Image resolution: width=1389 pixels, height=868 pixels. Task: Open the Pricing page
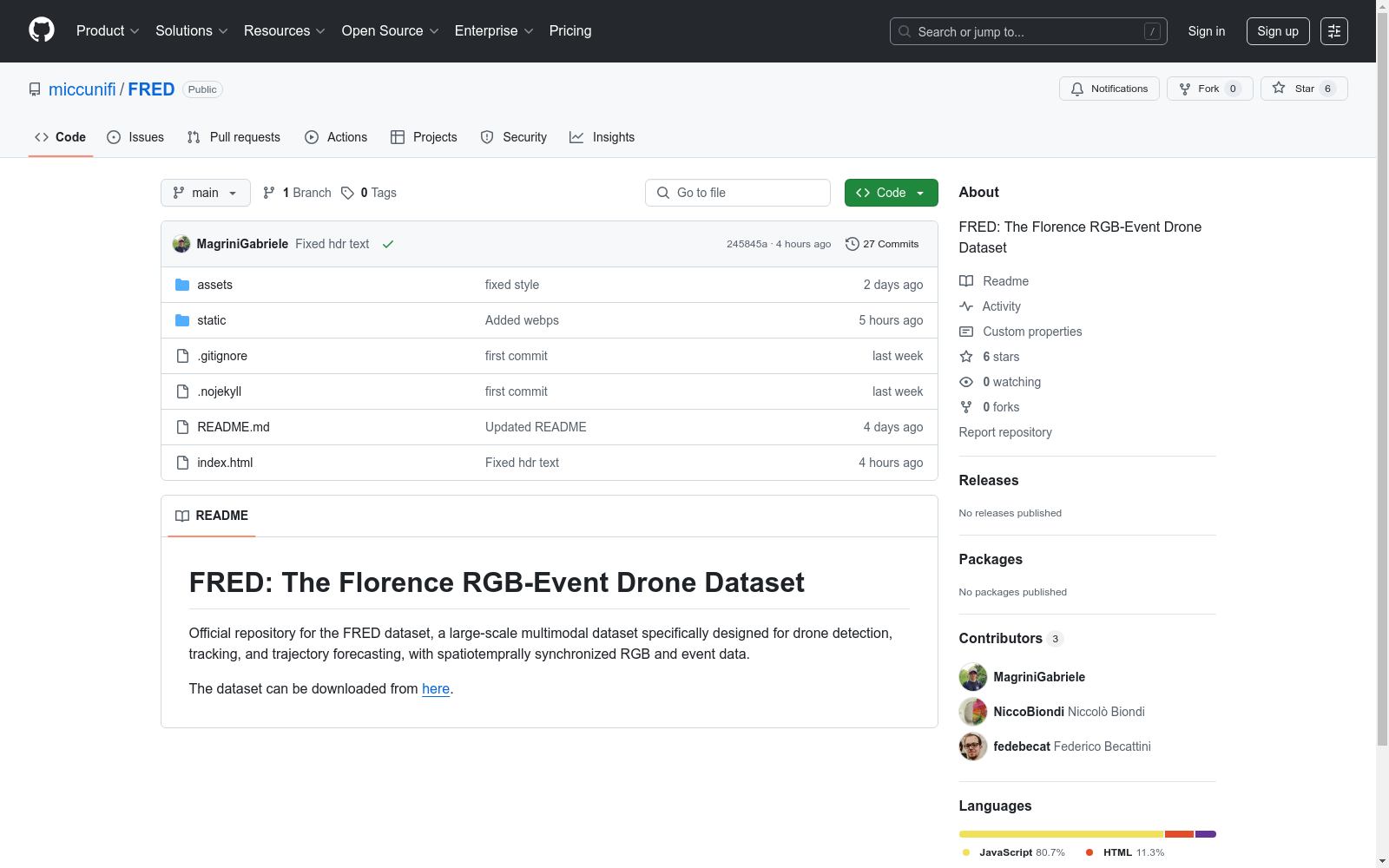pos(570,31)
